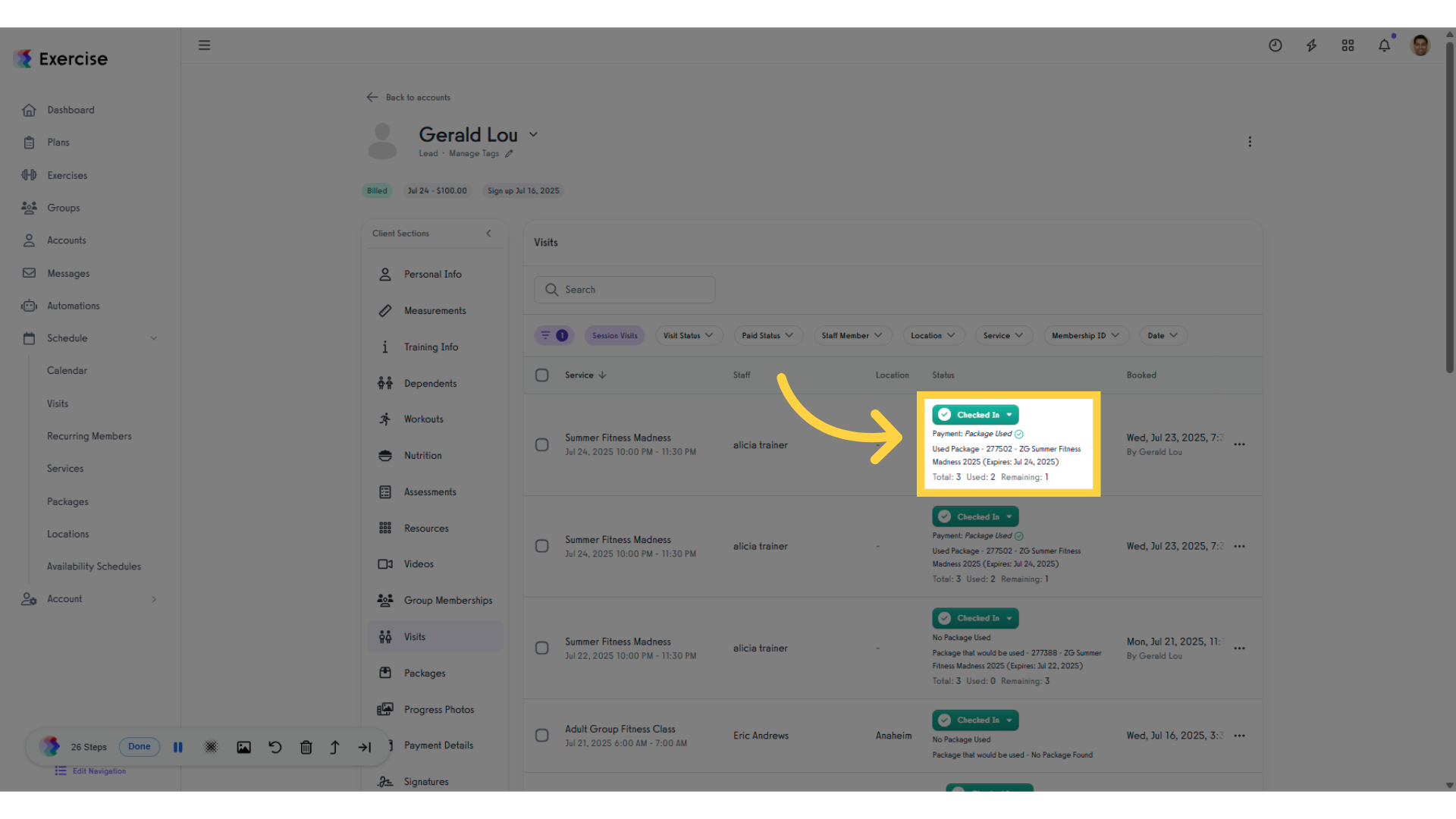This screenshot has height=819, width=1456.
Task: Pause the step recorder
Action: 178,747
